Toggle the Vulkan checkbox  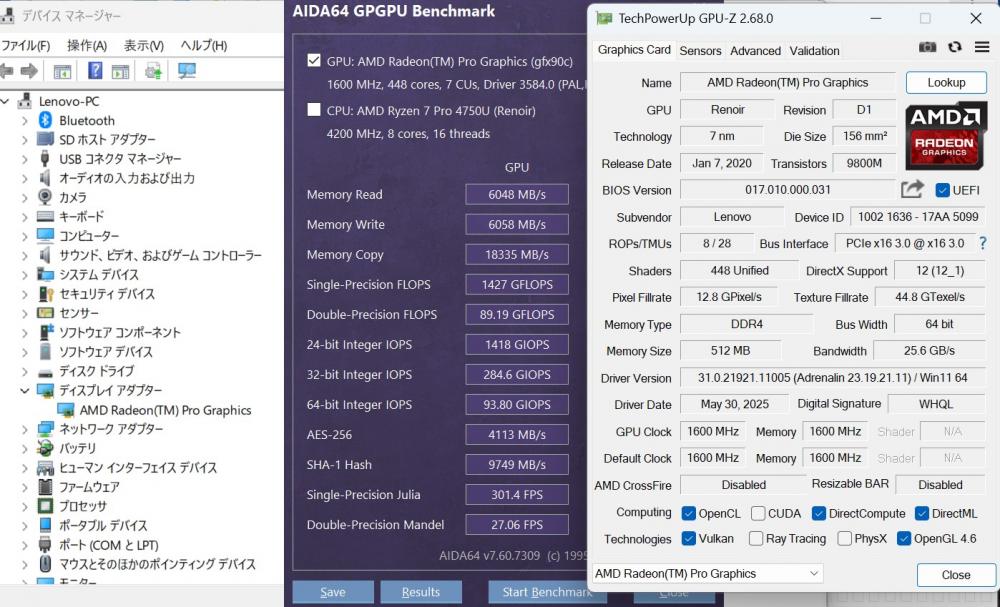[688, 539]
